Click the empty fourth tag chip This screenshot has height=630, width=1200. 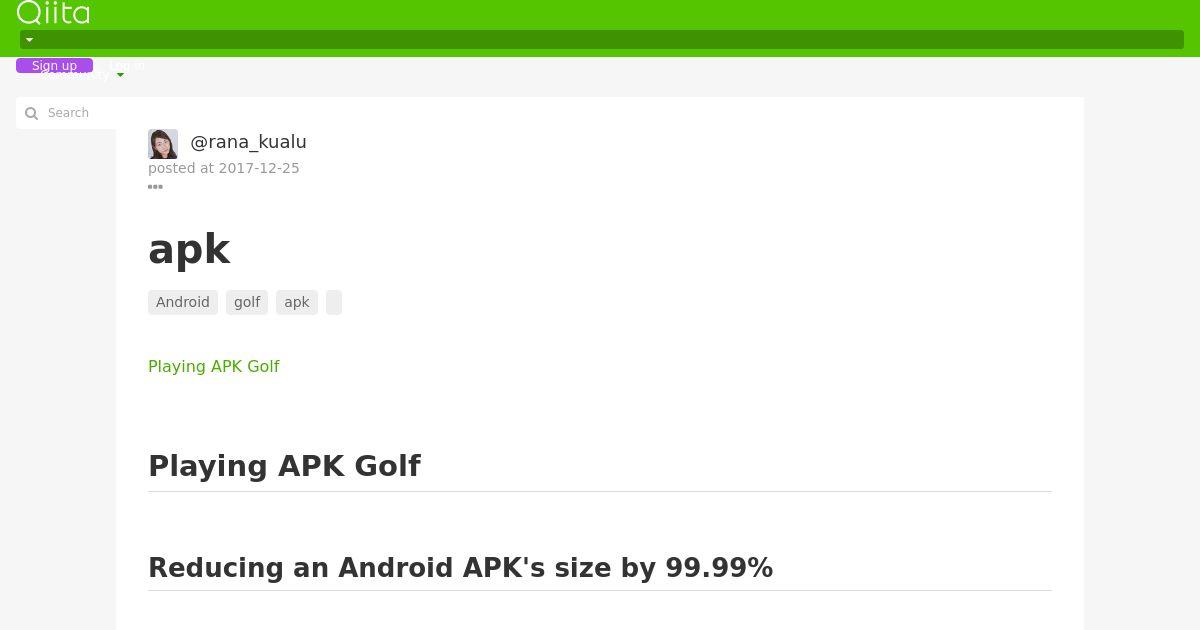[x=334, y=302]
